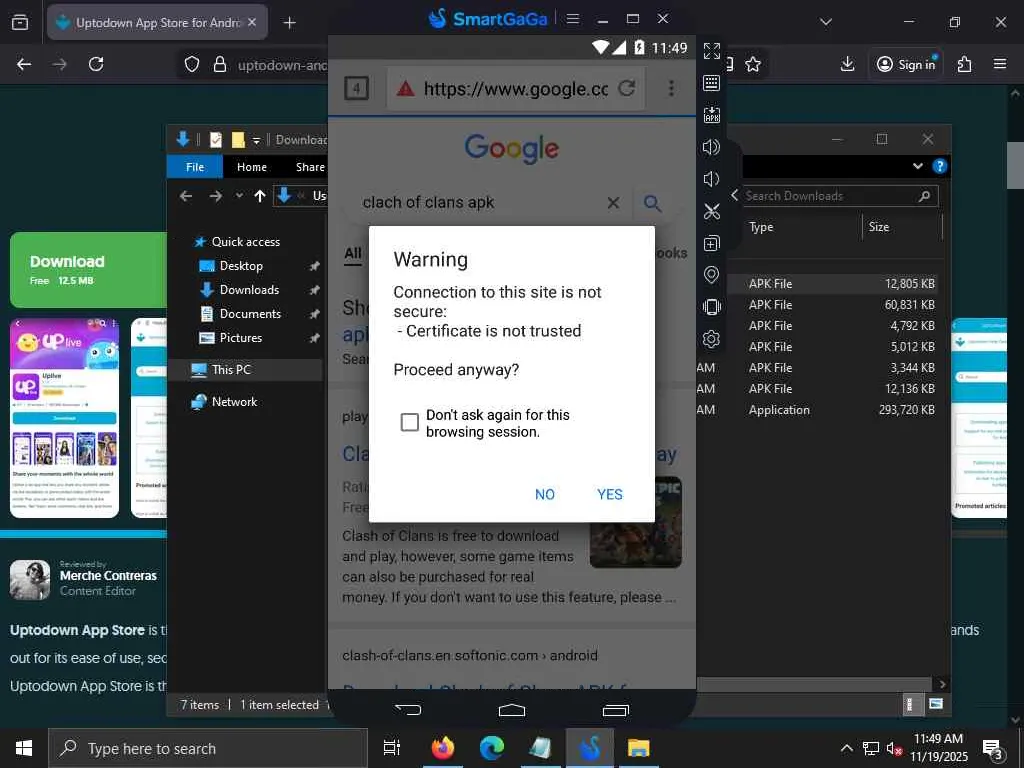Select Quick access in the Explorer sidebar
The width and height of the screenshot is (1024, 768).
point(246,242)
